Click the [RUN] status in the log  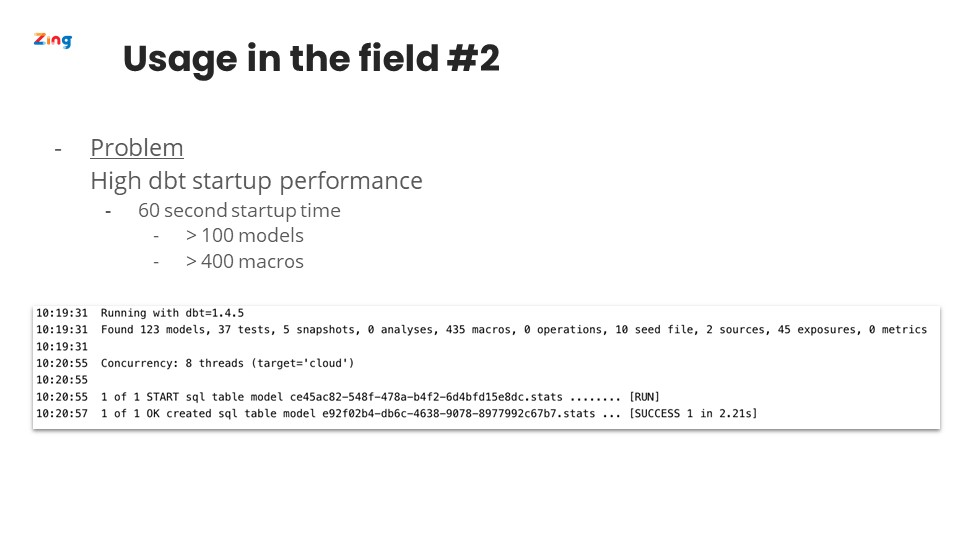tap(644, 397)
